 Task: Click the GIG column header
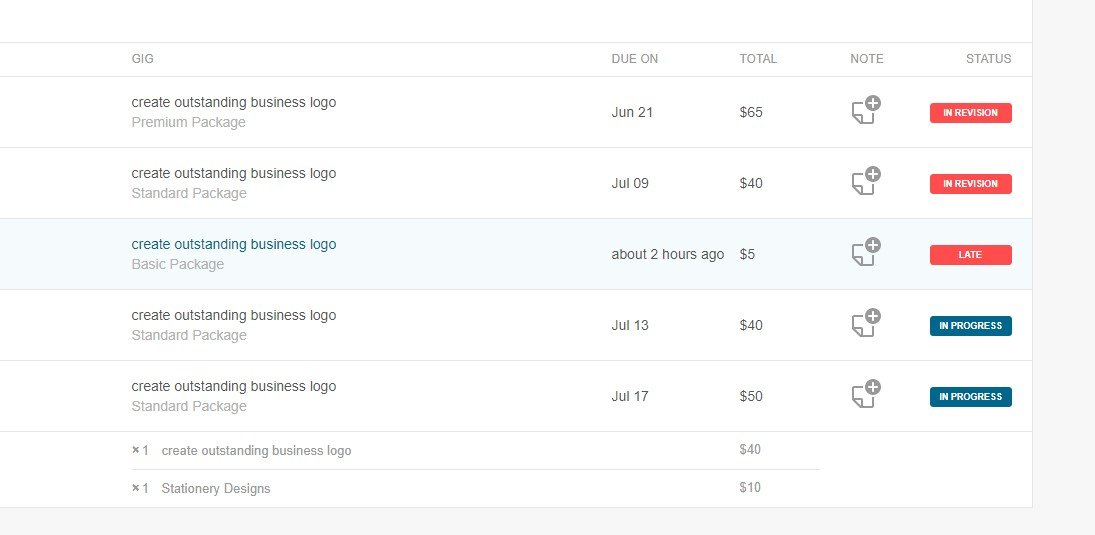pyautogui.click(x=142, y=59)
